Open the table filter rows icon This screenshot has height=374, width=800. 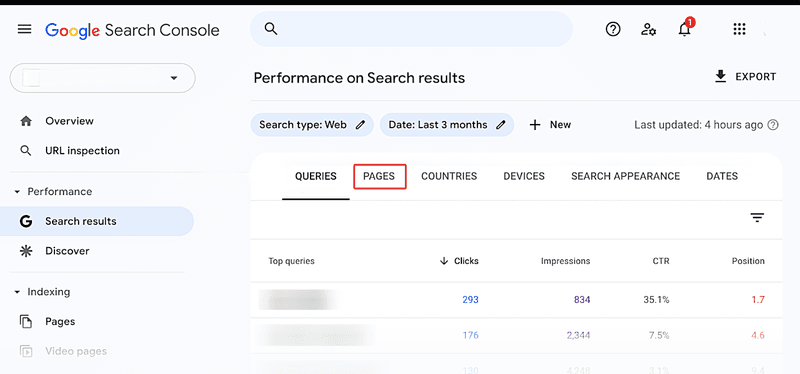[x=757, y=218]
